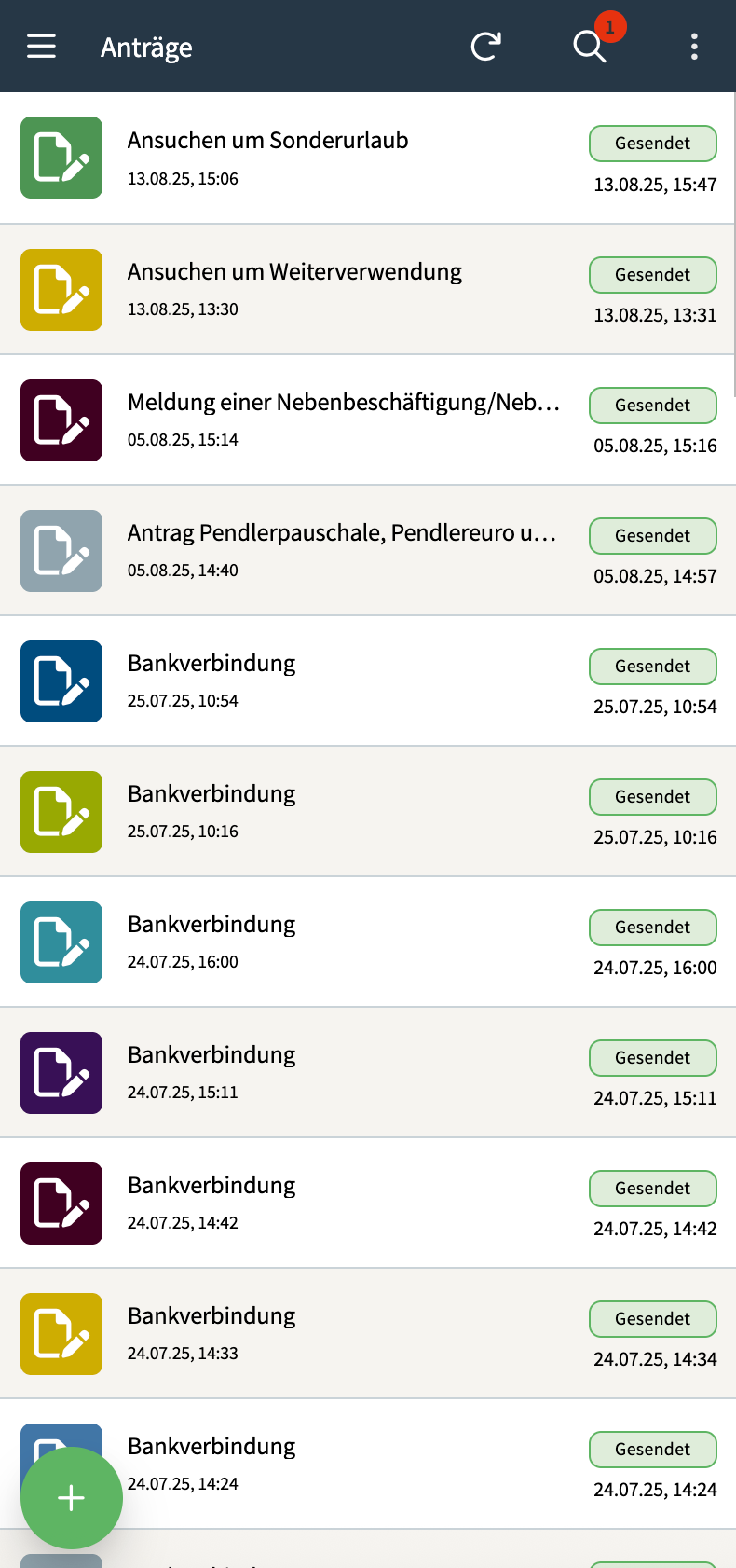Click dark maroon Nebenbeschäftigung form icon
The image size is (736, 1568).
click(x=61, y=420)
